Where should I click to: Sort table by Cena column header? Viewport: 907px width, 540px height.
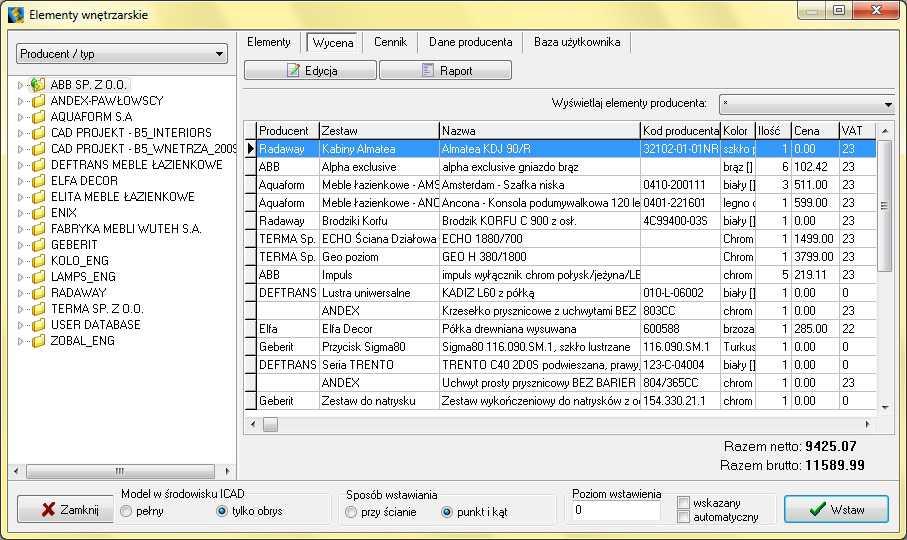click(814, 131)
